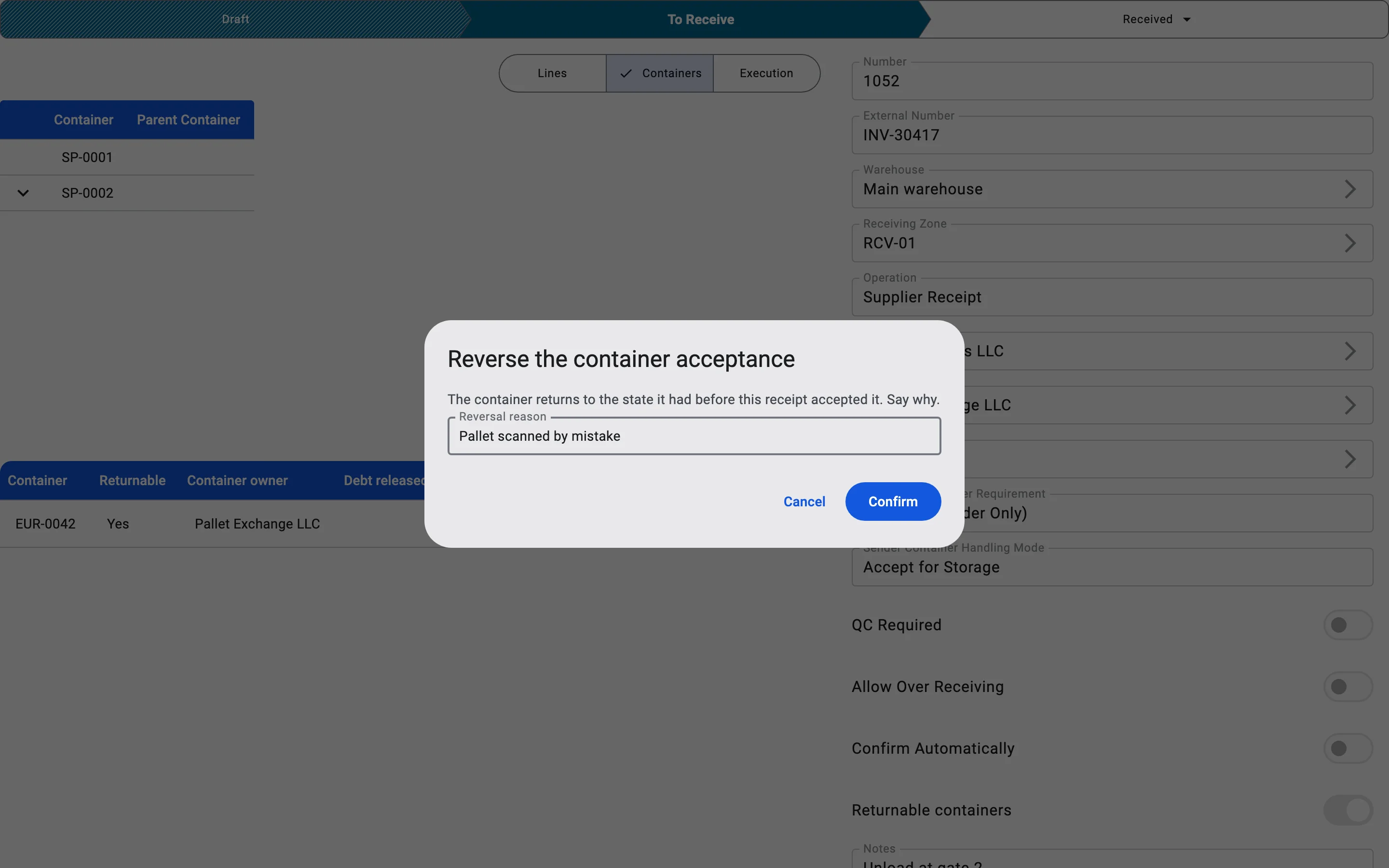Click the EUR-0042 container cell

(x=45, y=524)
